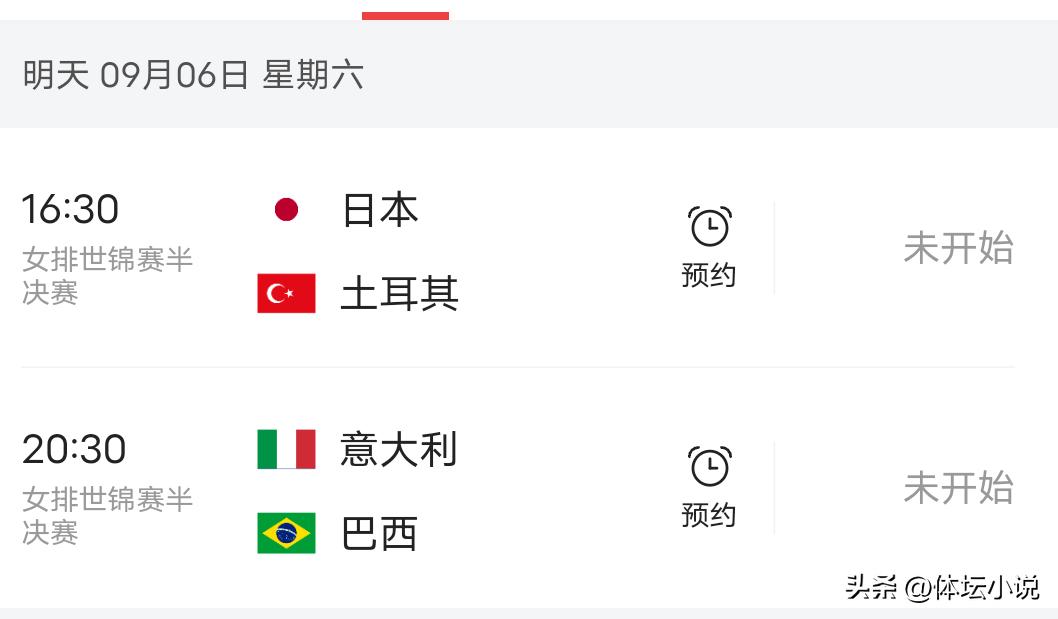Select the 预约 label under the second match
Image resolution: width=1058 pixels, height=619 pixels.
708,515
